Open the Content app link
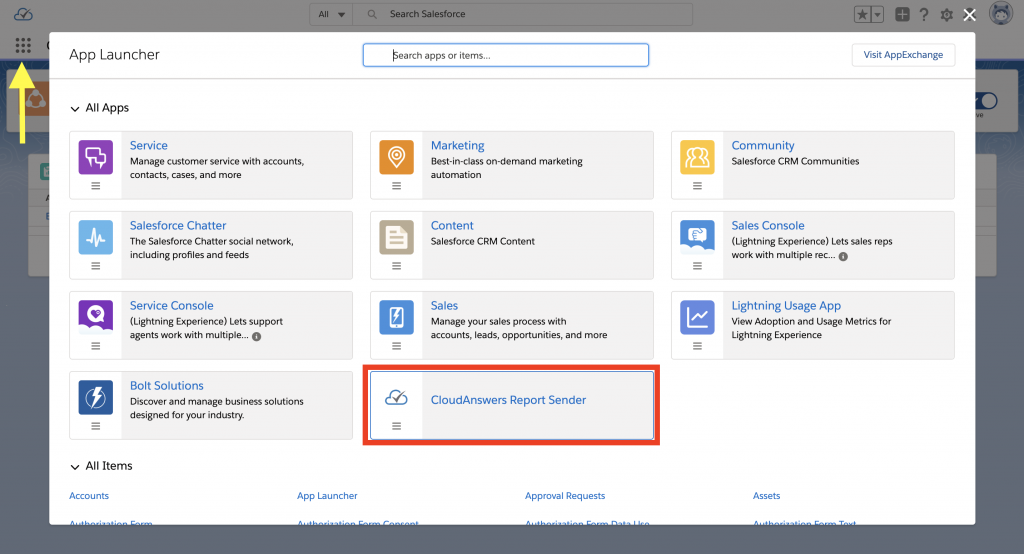Screen dimensions: 1024x554 click(452, 225)
